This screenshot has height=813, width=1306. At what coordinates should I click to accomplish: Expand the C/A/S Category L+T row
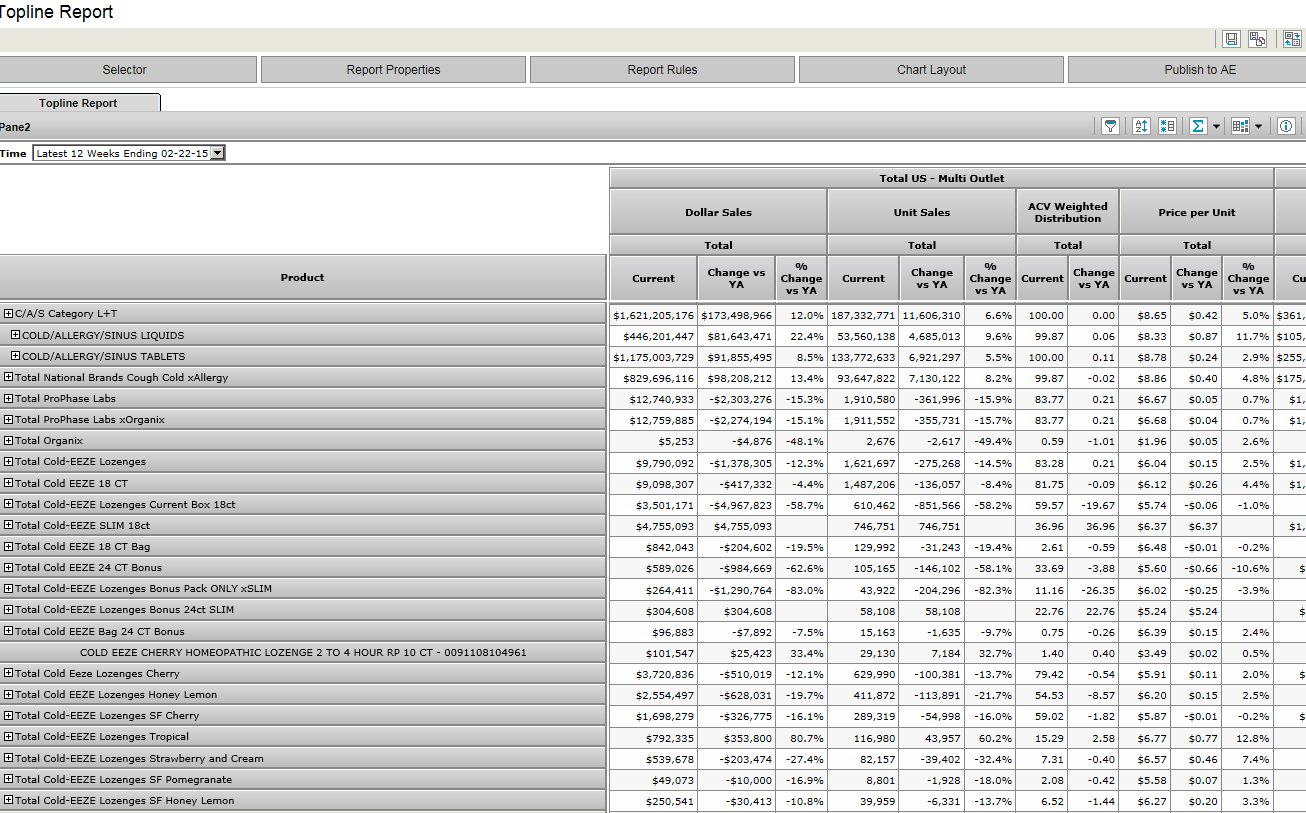click(9, 314)
